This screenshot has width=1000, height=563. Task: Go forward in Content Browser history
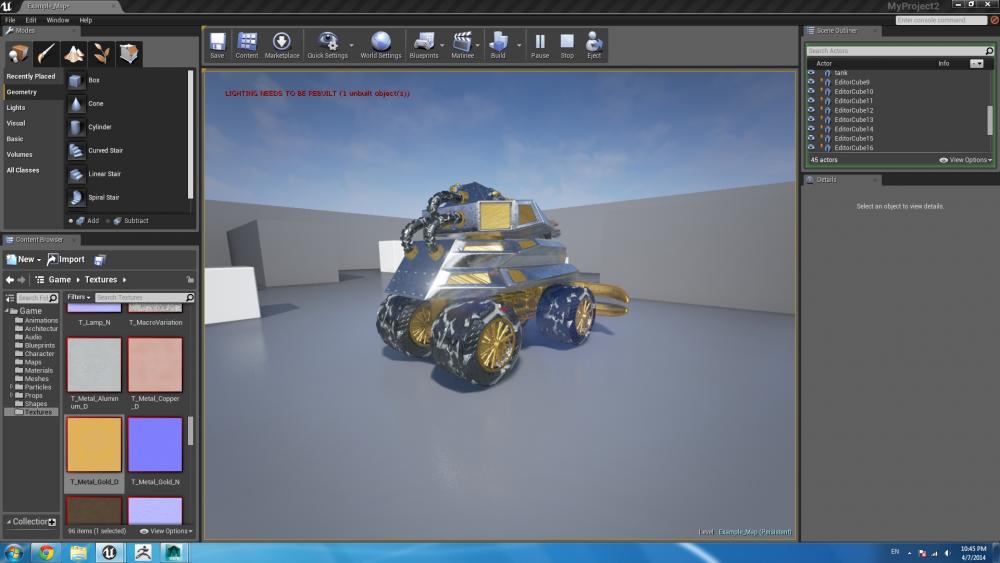[x=22, y=280]
